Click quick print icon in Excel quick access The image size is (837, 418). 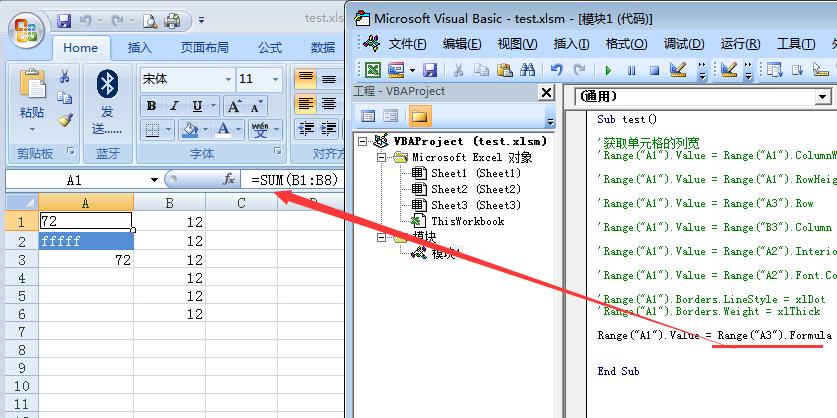(x=172, y=21)
